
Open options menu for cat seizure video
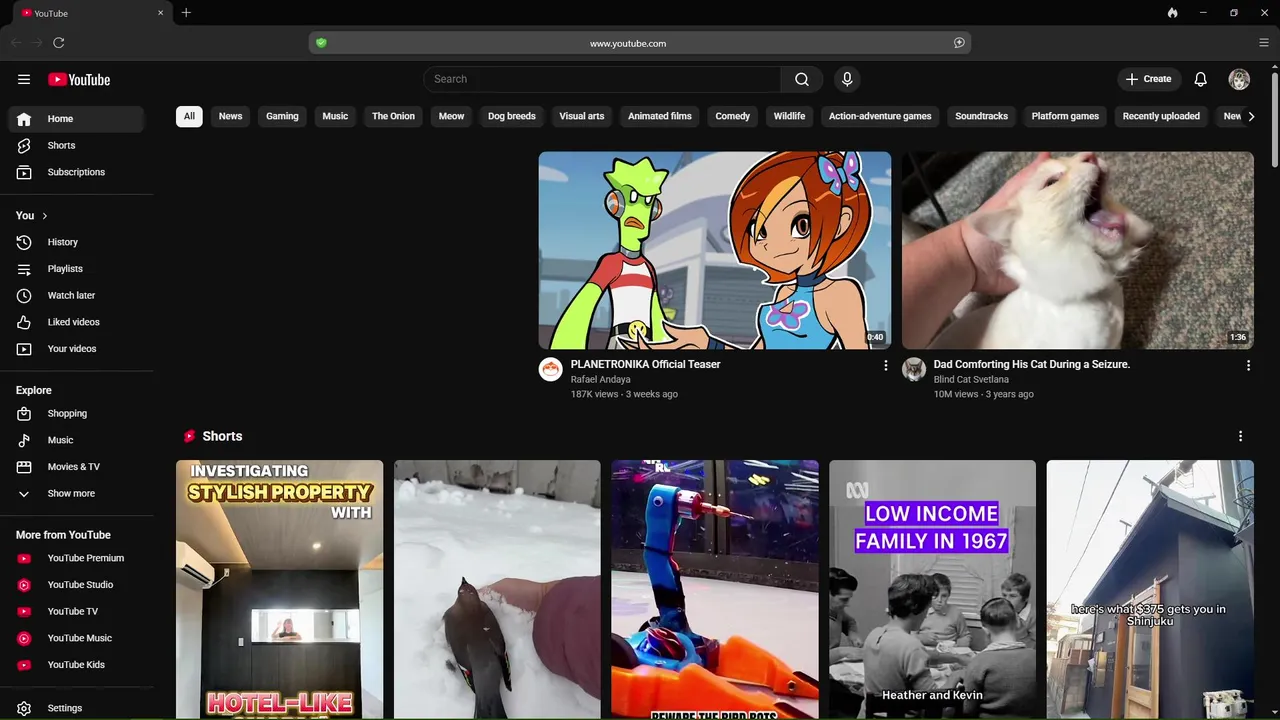click(x=1248, y=366)
